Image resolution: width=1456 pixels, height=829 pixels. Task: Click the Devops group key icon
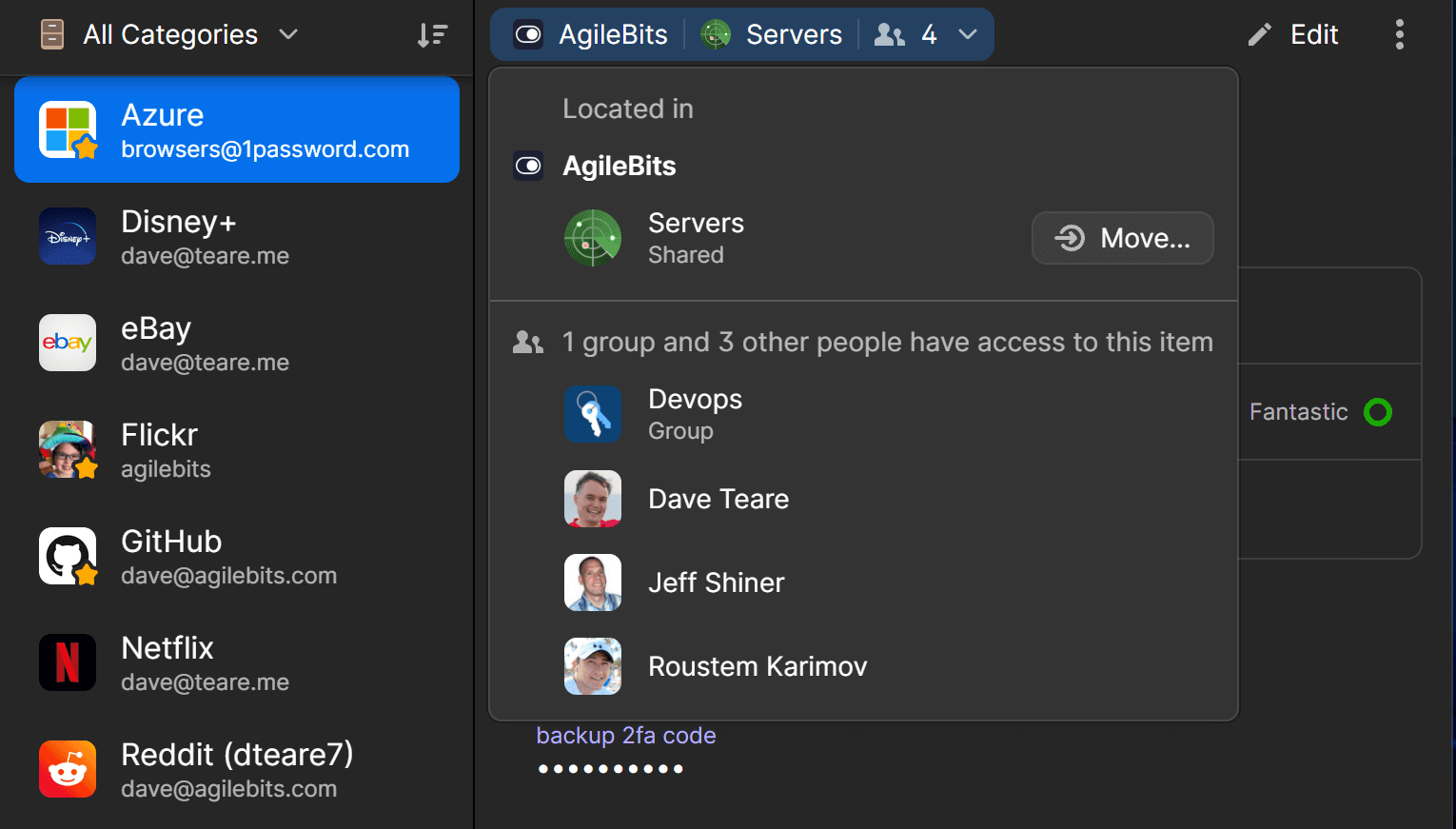[593, 414]
